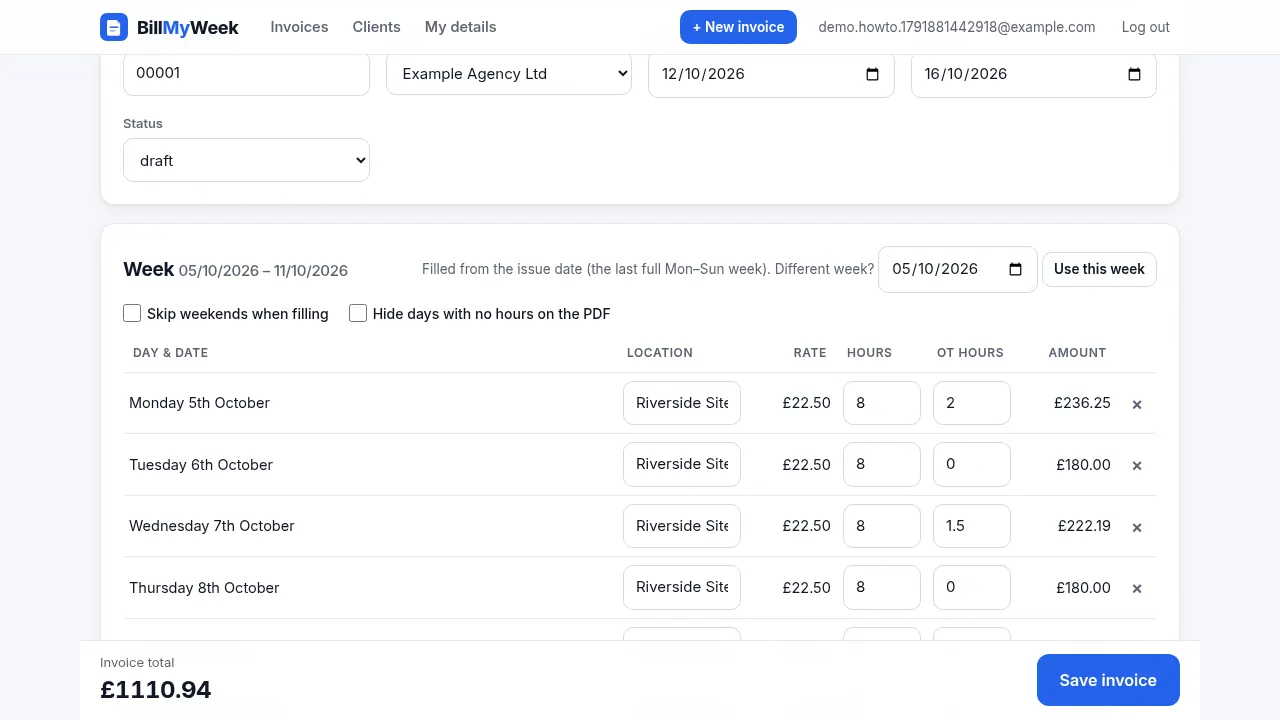Edit Tuesday 6th October OT hours field
Image resolution: width=1280 pixels, height=720 pixels.
click(x=971, y=464)
